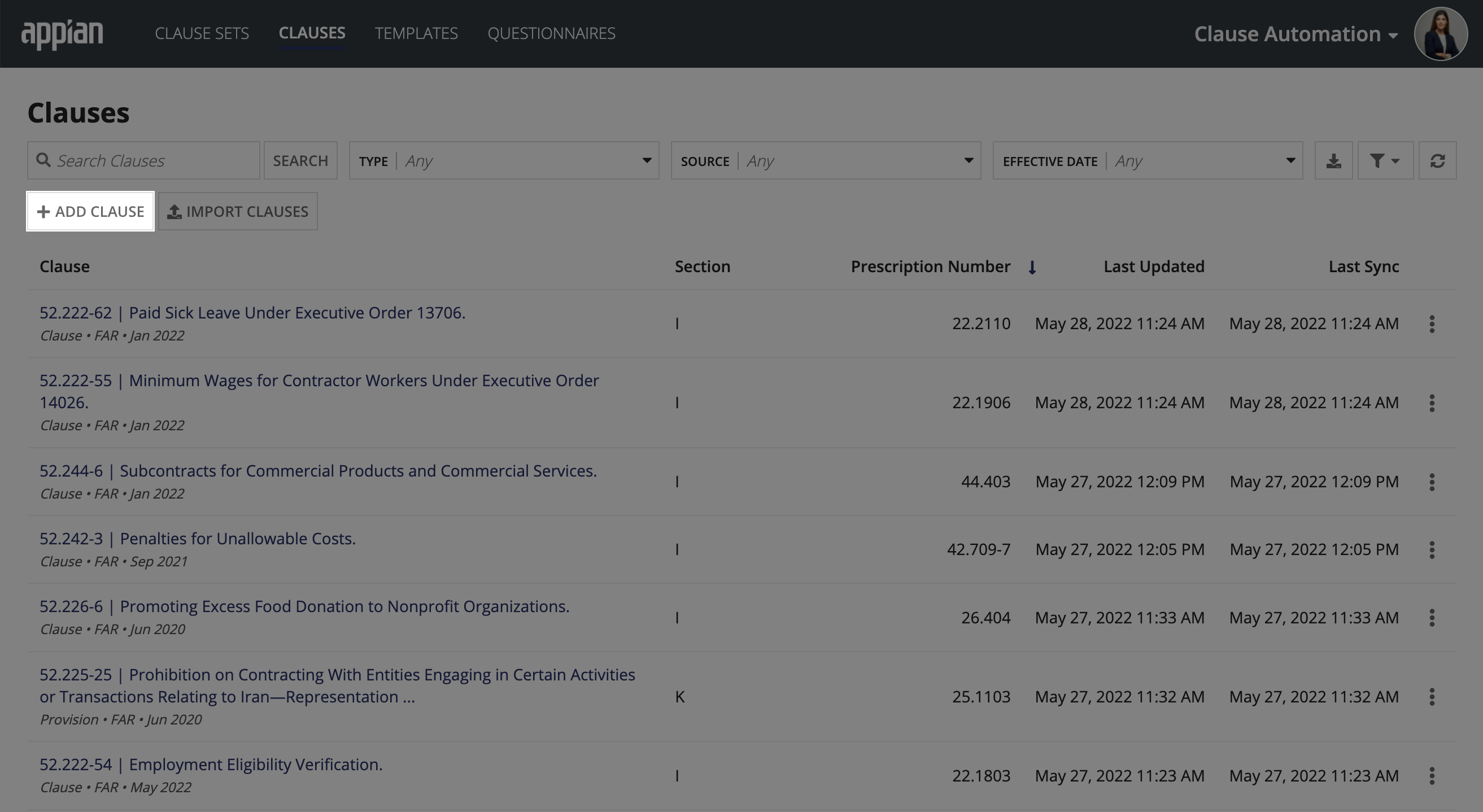Sort by the Clause column header
The image size is (1483, 812).
click(64, 267)
